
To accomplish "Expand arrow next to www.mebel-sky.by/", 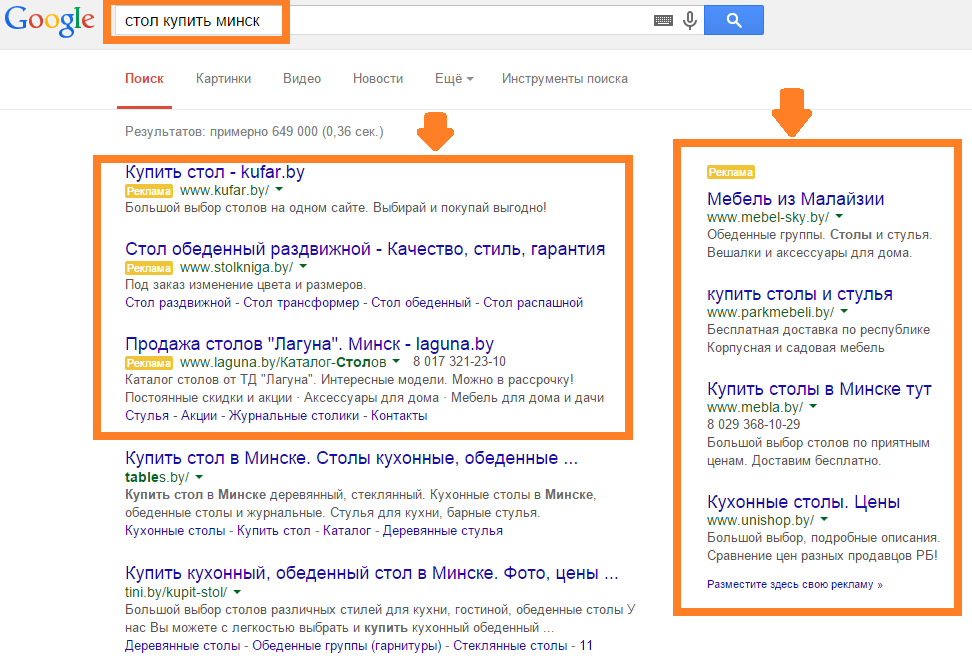I will [839, 216].
